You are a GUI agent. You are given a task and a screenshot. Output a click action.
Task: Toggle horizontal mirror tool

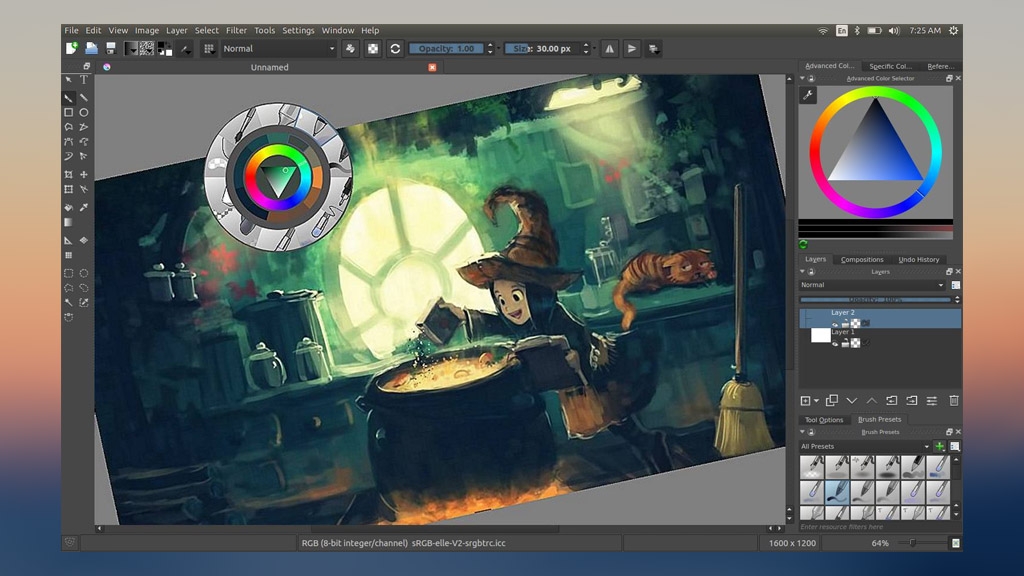pos(609,48)
